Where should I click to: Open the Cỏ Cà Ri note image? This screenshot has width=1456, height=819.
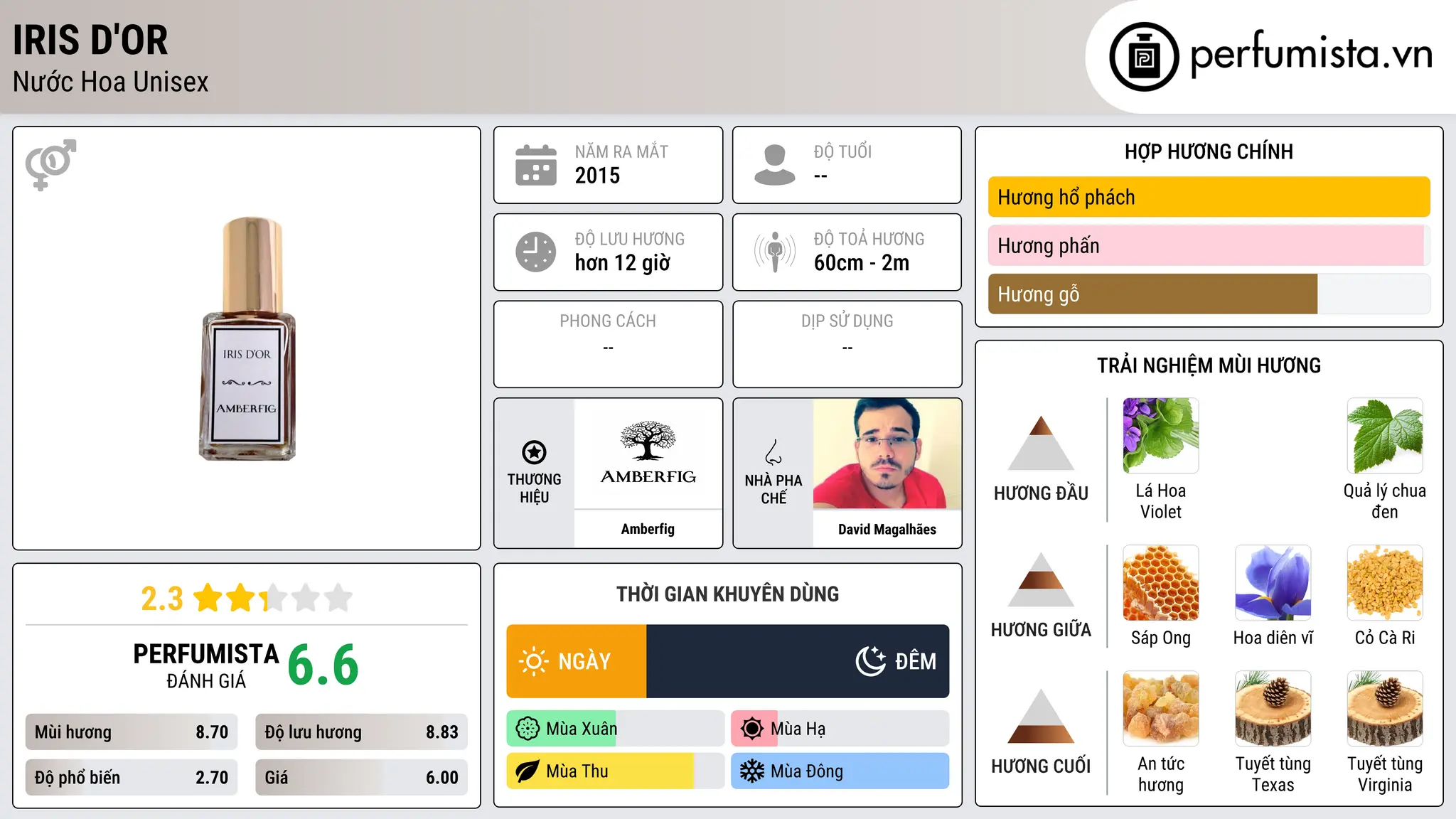(x=1385, y=583)
